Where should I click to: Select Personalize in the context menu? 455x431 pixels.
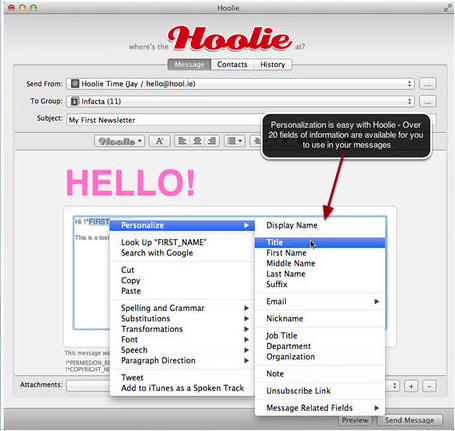pyautogui.click(x=182, y=226)
